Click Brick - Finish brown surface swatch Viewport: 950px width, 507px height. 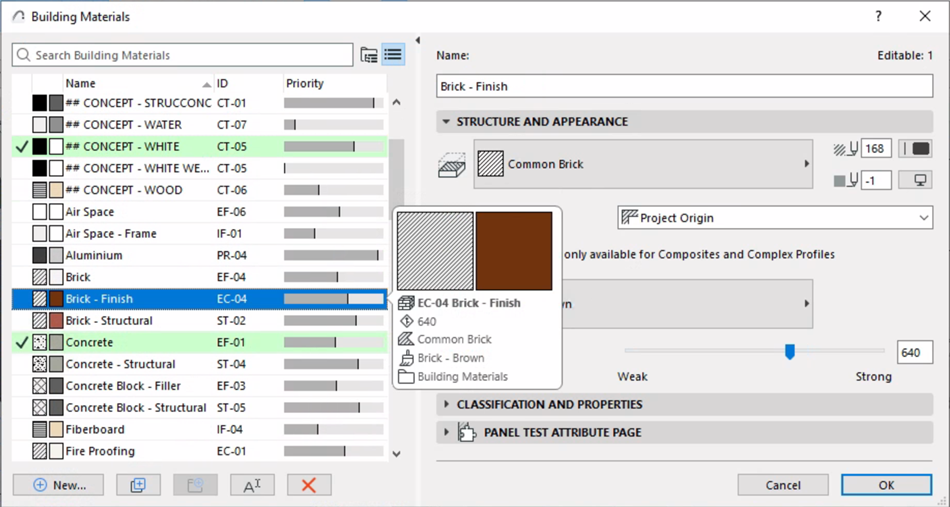point(56,299)
